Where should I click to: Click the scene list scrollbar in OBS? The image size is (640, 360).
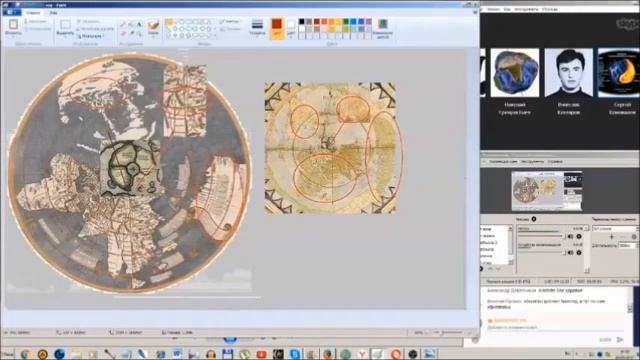coord(510,245)
